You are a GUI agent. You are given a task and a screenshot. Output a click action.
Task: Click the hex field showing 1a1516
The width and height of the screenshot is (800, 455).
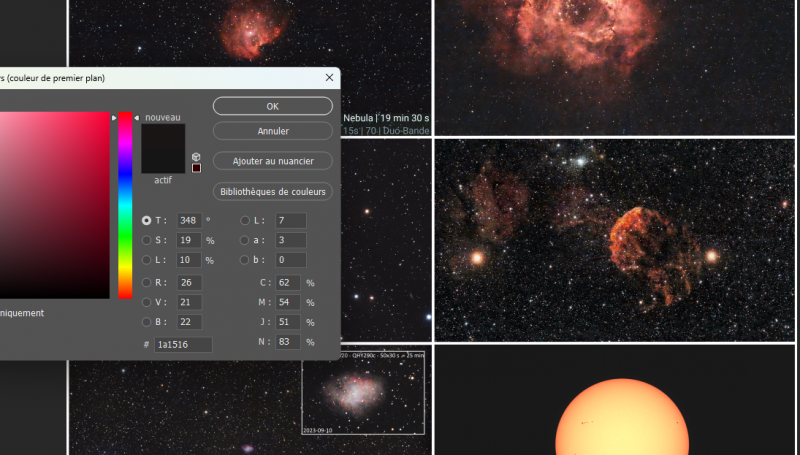tap(183, 345)
